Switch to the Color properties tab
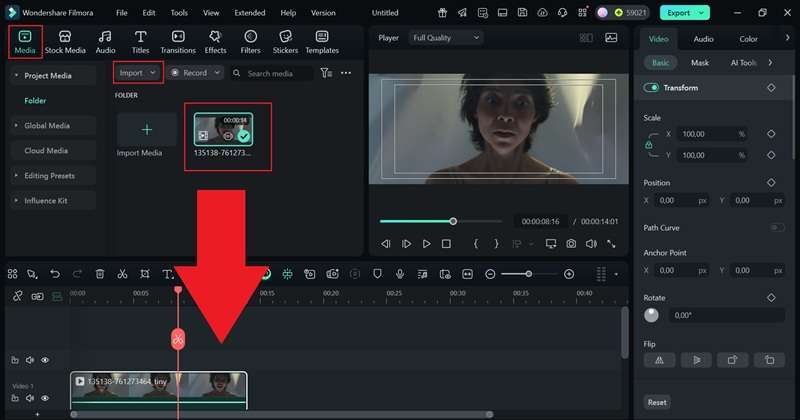Viewport: 800px width, 420px height. (x=748, y=39)
